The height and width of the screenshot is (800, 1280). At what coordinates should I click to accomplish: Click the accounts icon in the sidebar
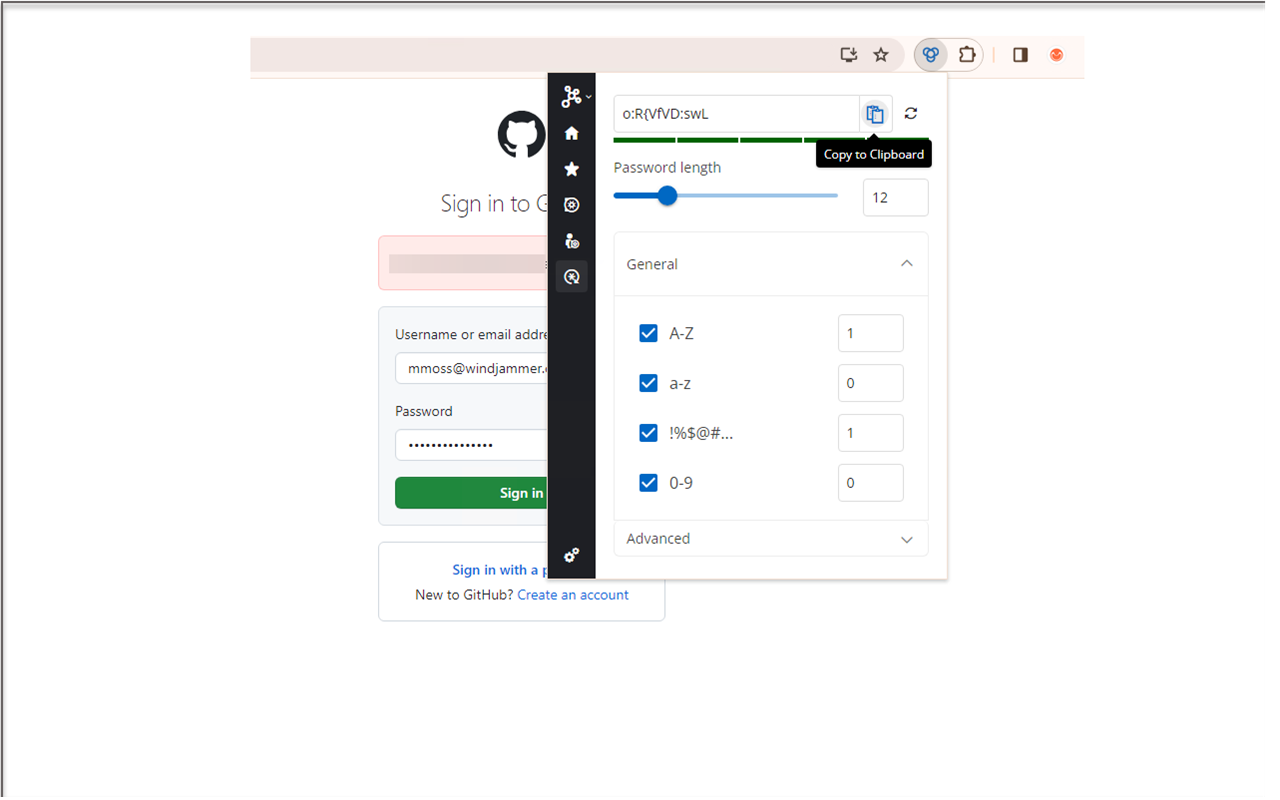coord(571,204)
